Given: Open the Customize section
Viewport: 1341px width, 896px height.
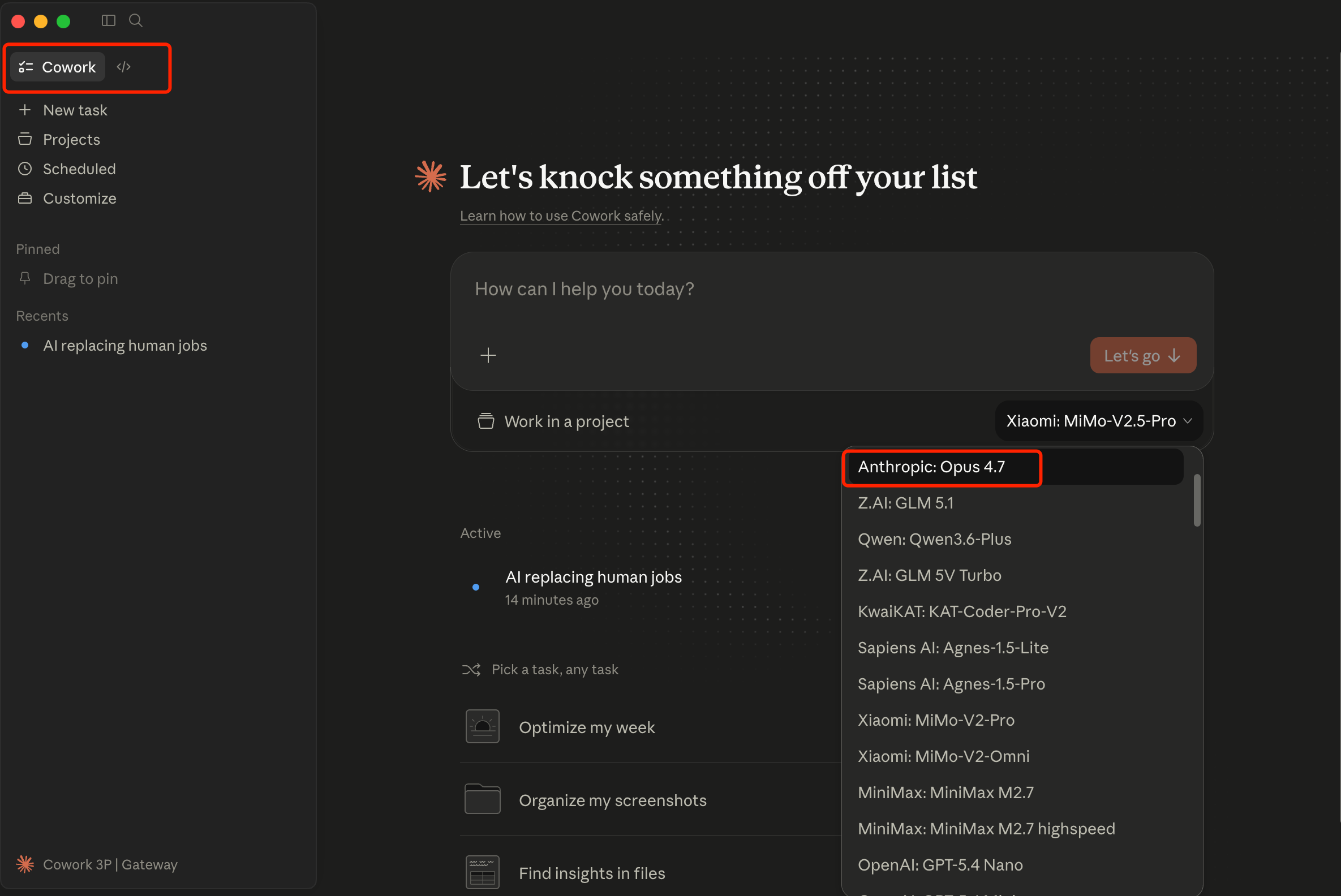Looking at the screenshot, I should pyautogui.click(x=79, y=199).
